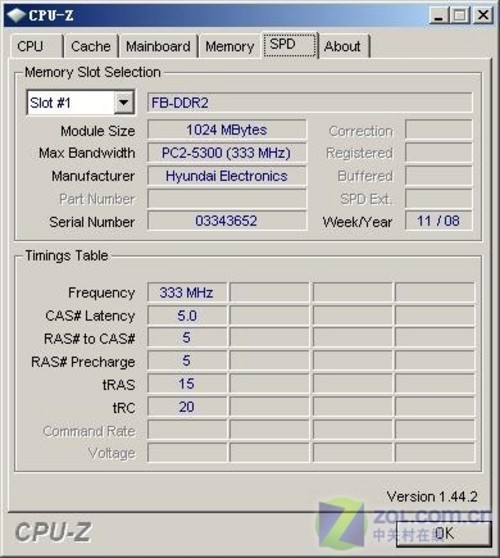Open the Mainboard tab
The height and width of the screenshot is (558, 500).
click(x=158, y=46)
